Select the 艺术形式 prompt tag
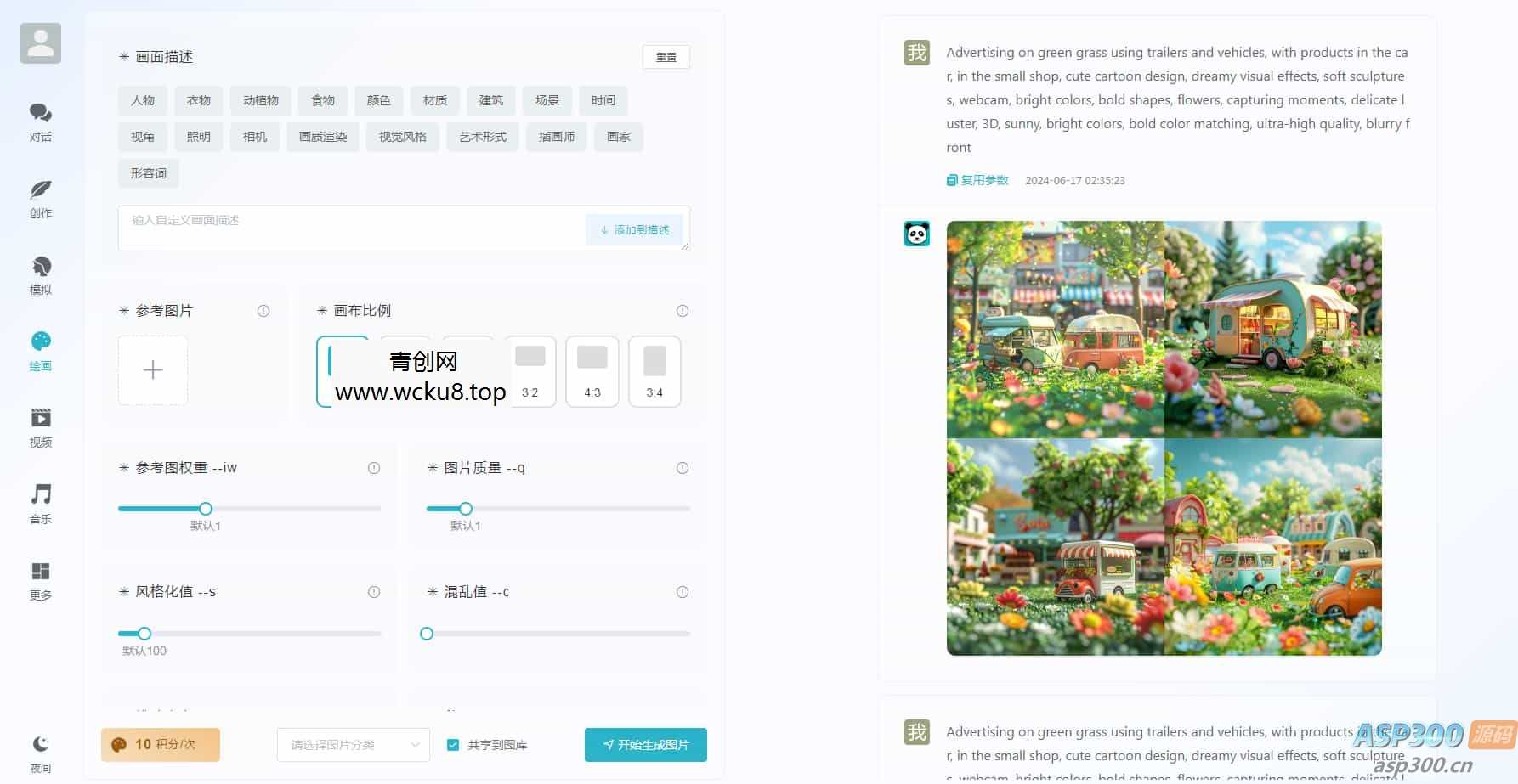 pyautogui.click(x=482, y=137)
